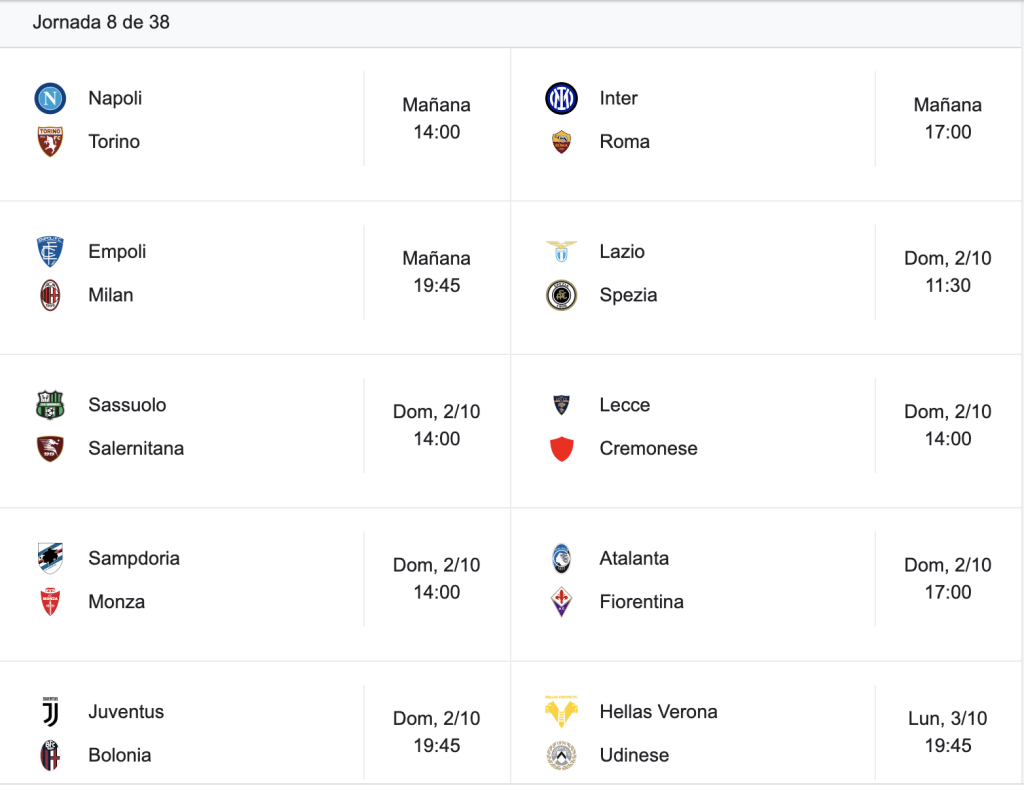Select the Salernitana team name

pyautogui.click(x=136, y=448)
